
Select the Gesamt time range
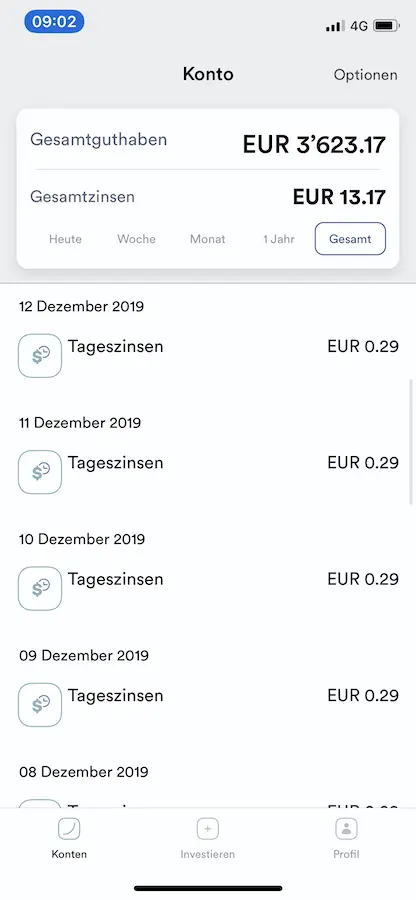(350, 239)
